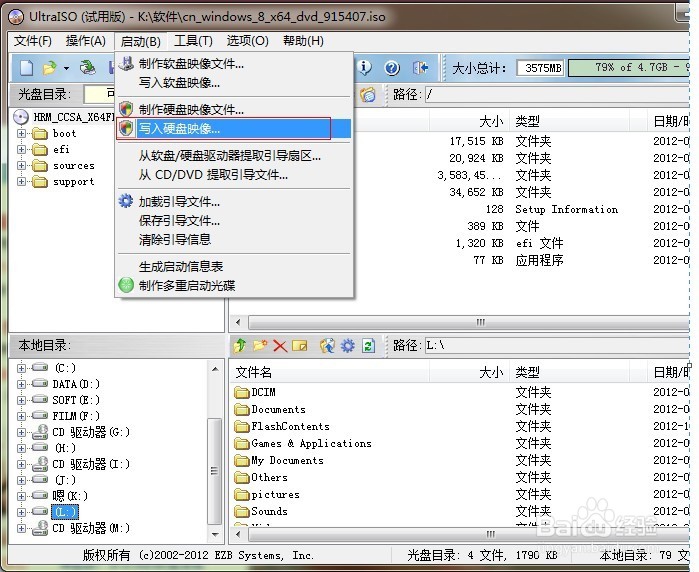
Task: Click the 光盘目录 bootable type field
Action: pyautogui.click(x=99, y=94)
